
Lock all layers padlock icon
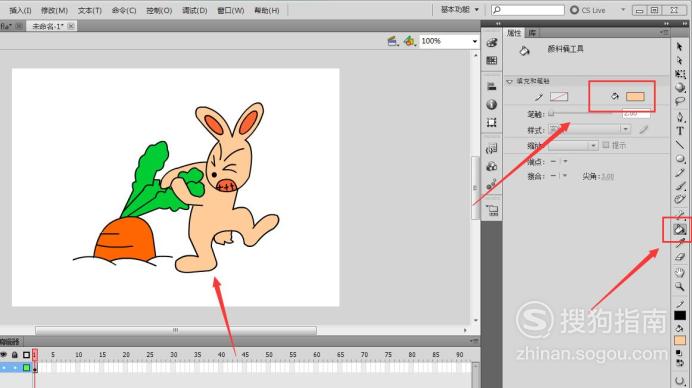(15, 354)
